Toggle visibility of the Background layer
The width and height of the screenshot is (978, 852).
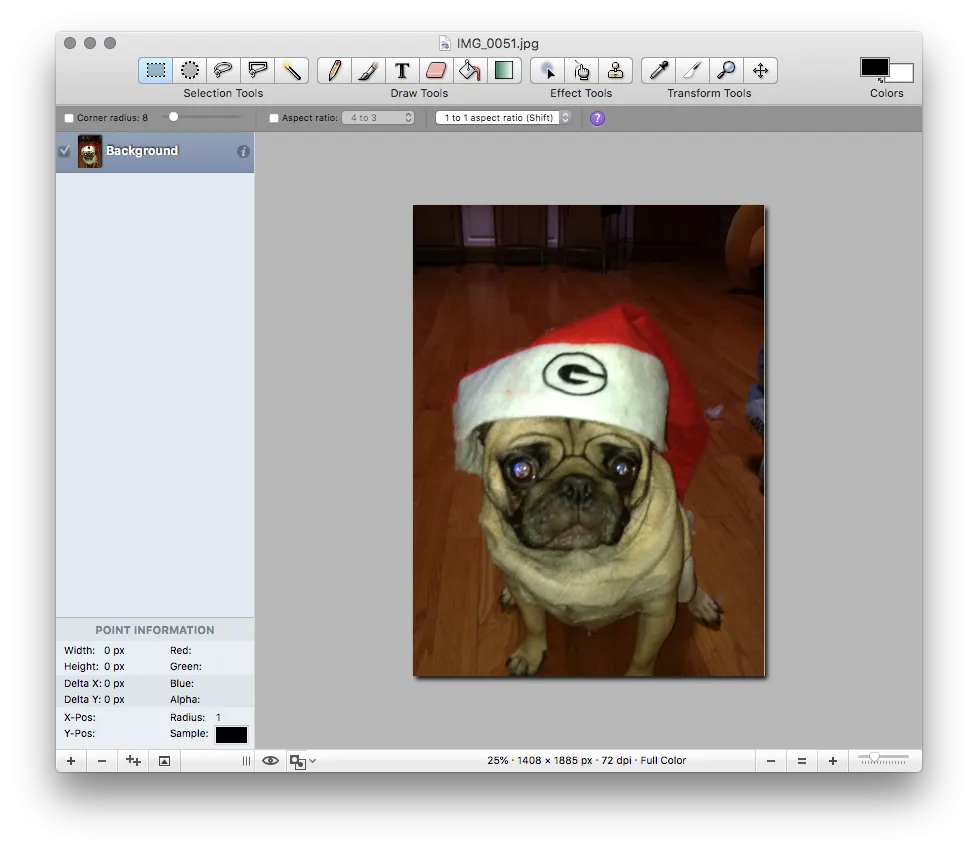click(x=64, y=151)
